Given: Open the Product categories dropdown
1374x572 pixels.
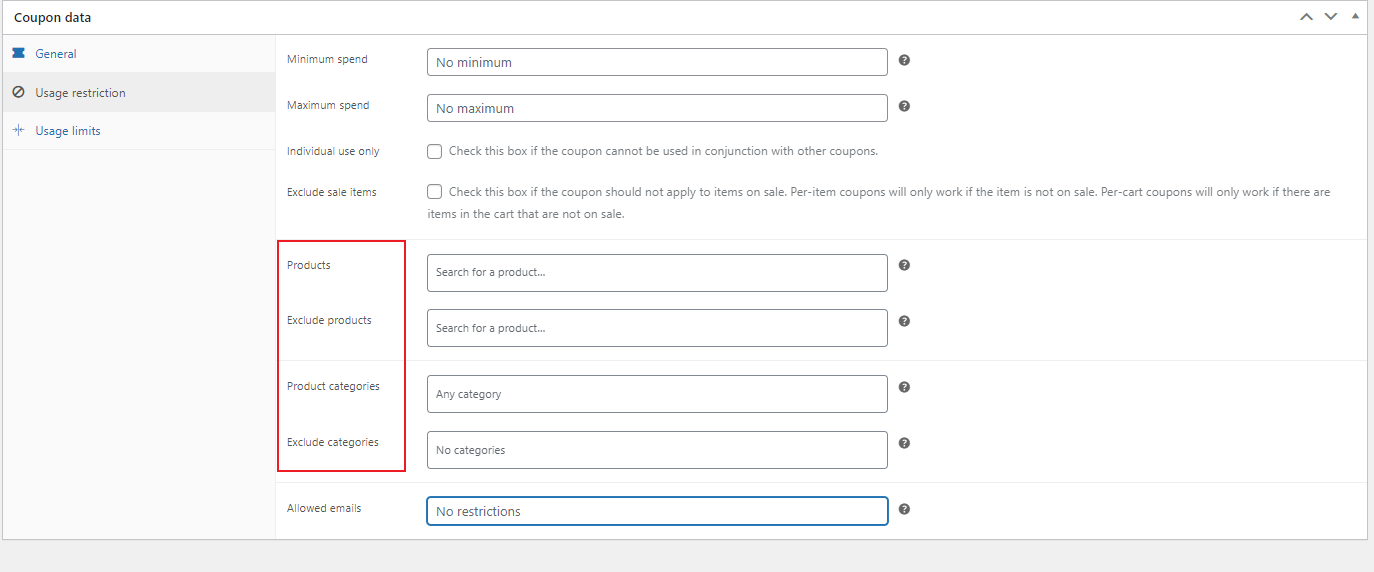Looking at the screenshot, I should click(x=657, y=394).
